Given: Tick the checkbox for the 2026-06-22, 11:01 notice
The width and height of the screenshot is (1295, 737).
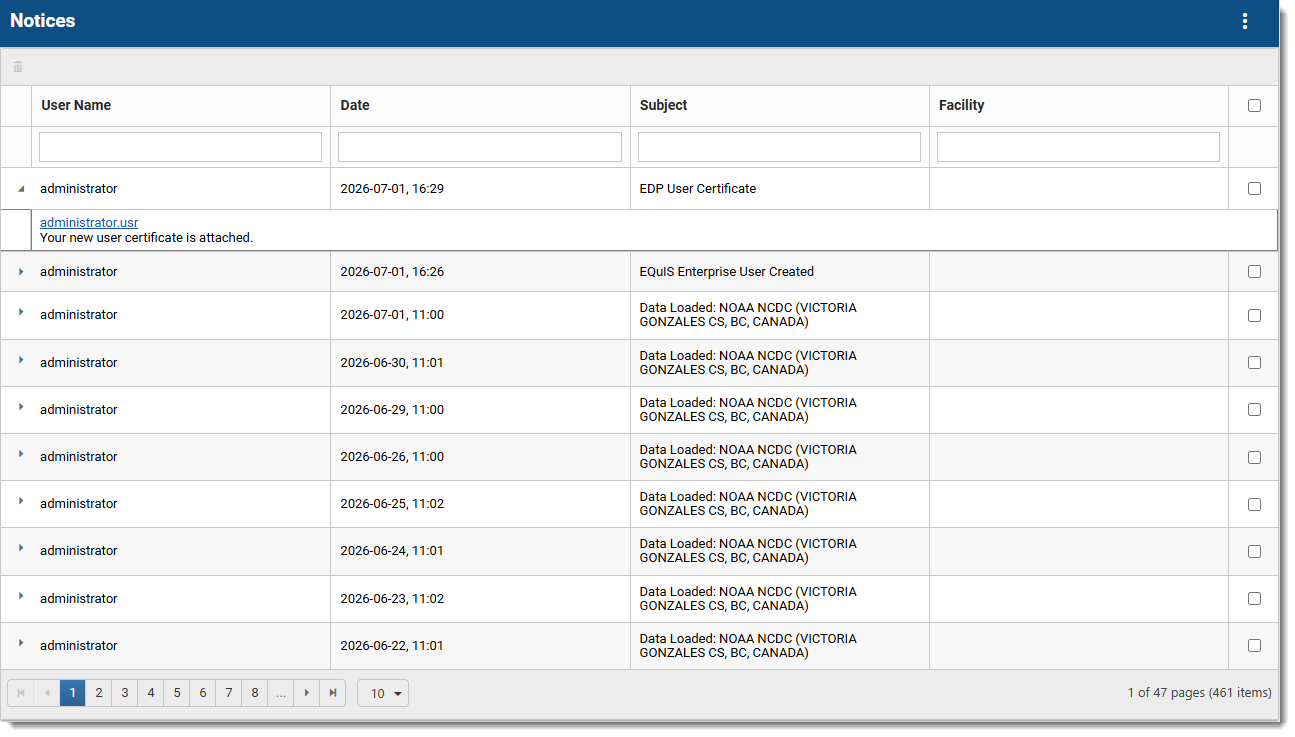Looking at the screenshot, I should pyautogui.click(x=1254, y=646).
